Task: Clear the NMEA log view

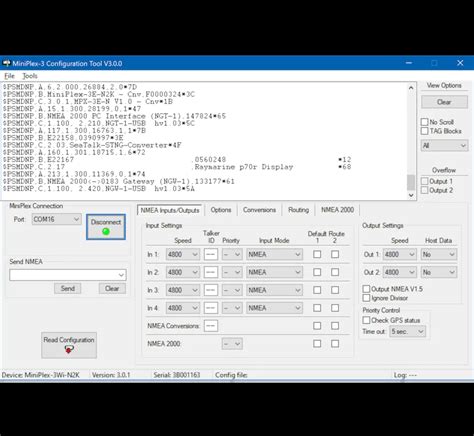Action: tap(444, 102)
